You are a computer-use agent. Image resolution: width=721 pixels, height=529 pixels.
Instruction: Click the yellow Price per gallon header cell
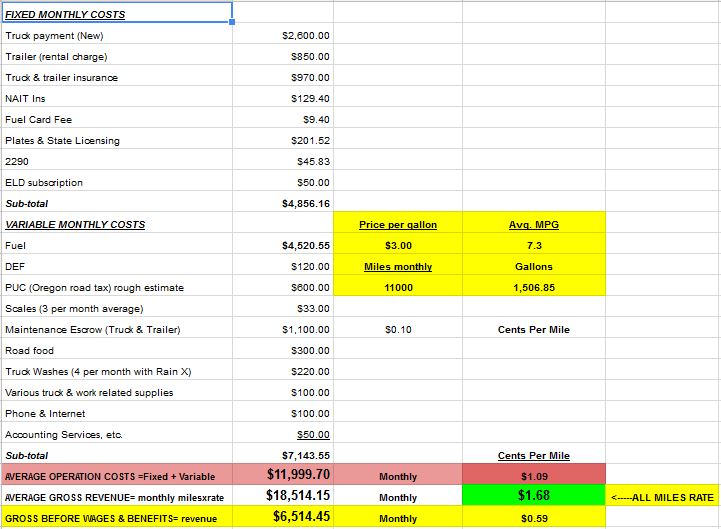[398, 225]
